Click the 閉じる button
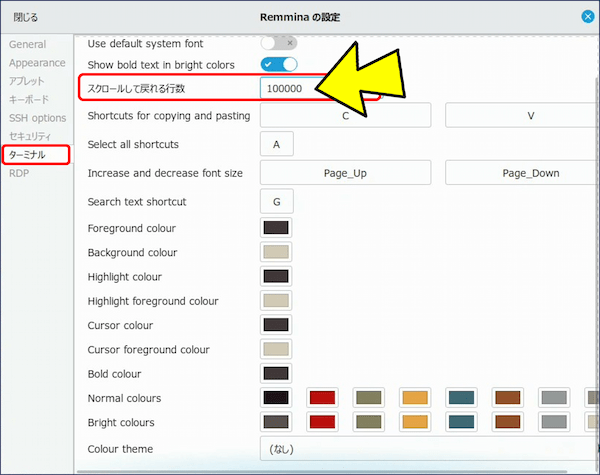600x475 pixels. coord(26,17)
